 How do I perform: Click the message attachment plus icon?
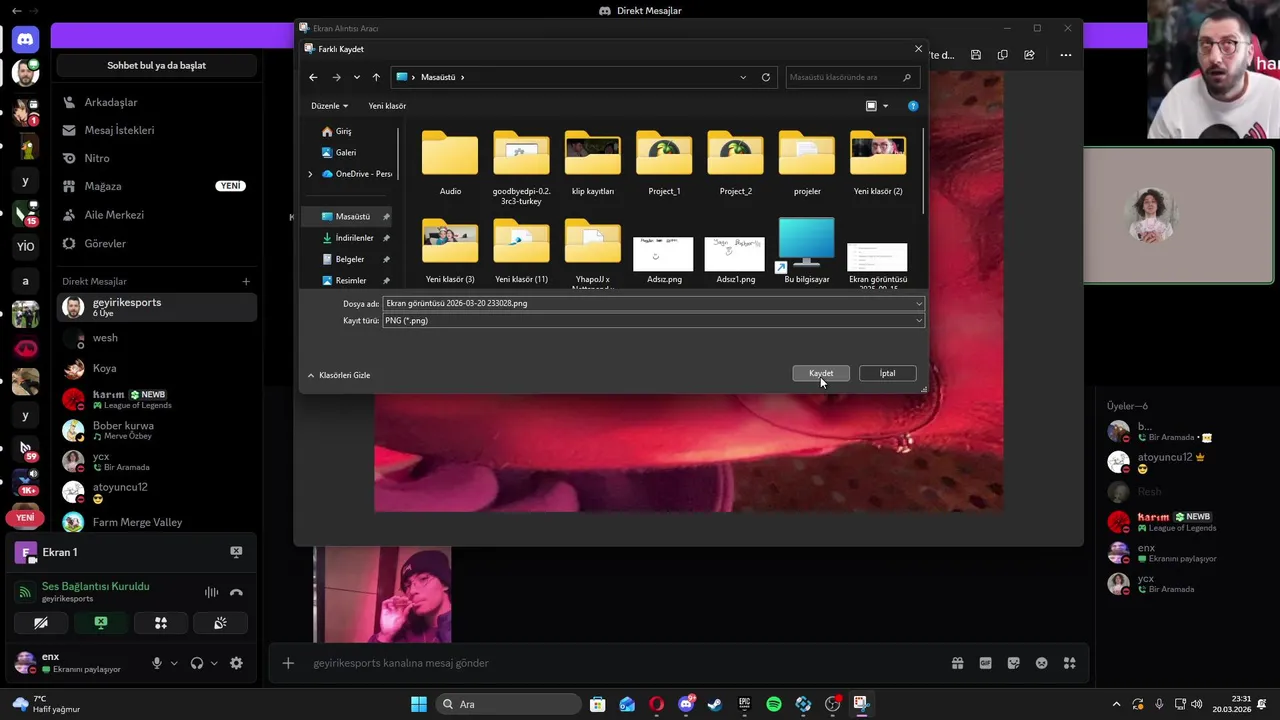288,663
